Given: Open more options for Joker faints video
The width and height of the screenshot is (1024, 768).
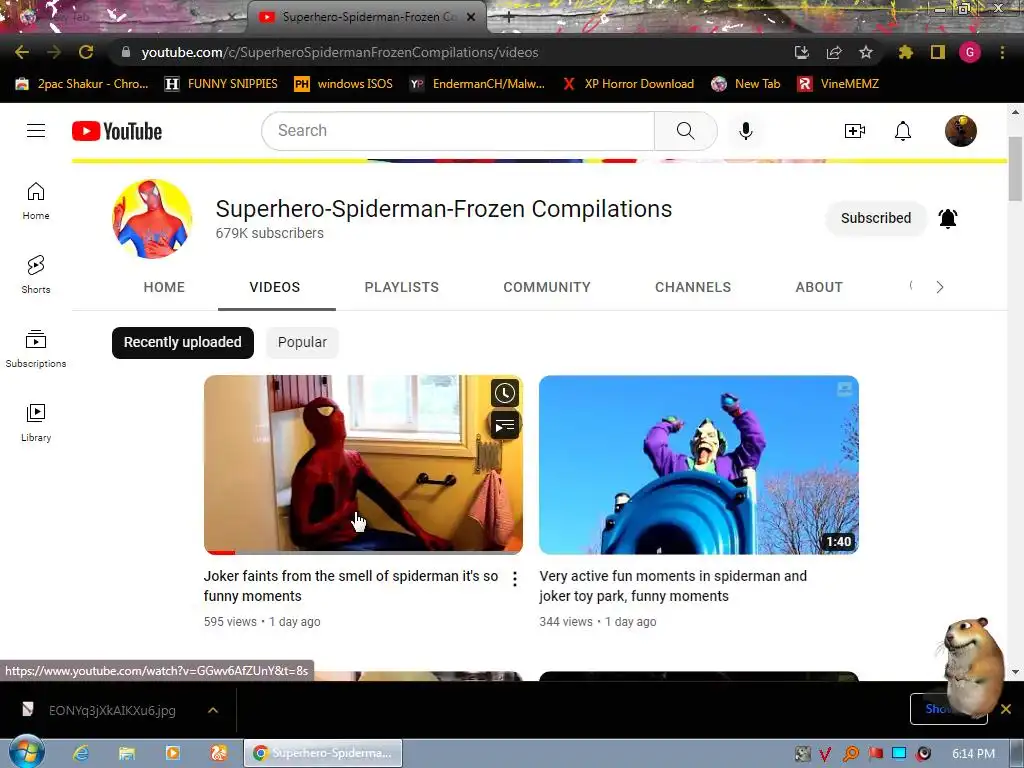Looking at the screenshot, I should [515, 579].
